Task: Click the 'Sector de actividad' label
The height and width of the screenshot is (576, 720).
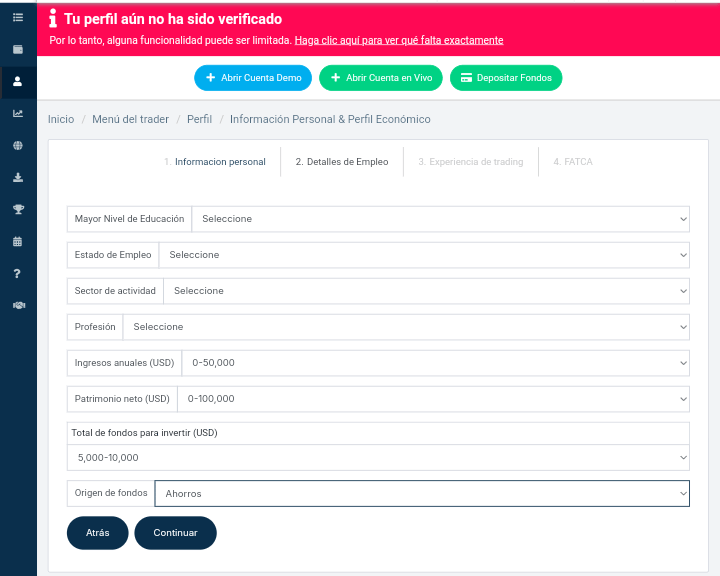Action: pos(115,291)
